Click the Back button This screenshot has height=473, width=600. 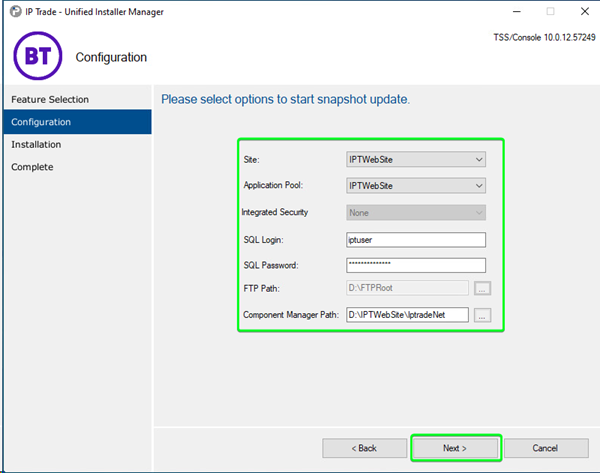tap(364, 448)
